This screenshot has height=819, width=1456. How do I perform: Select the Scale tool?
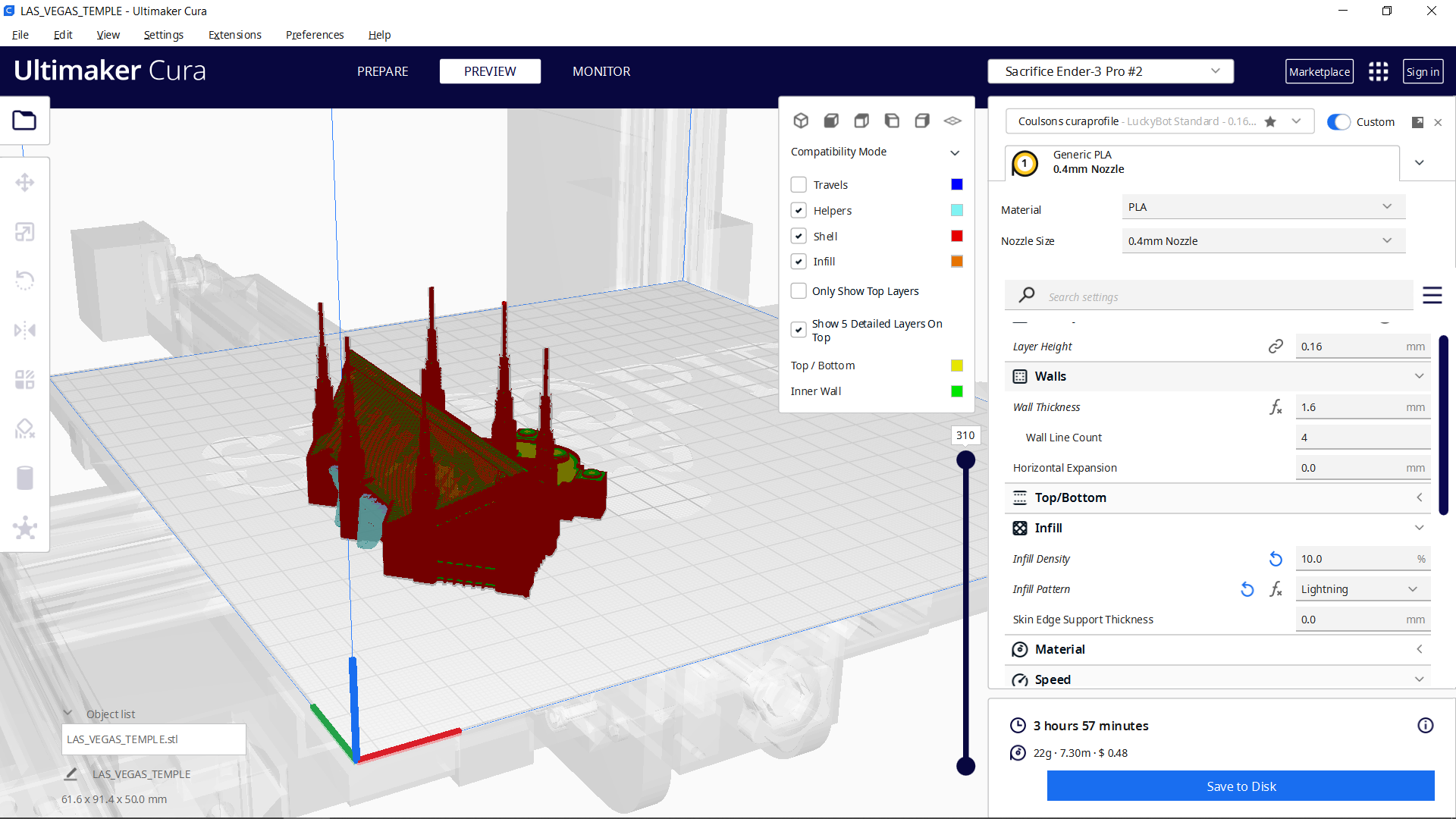(25, 231)
